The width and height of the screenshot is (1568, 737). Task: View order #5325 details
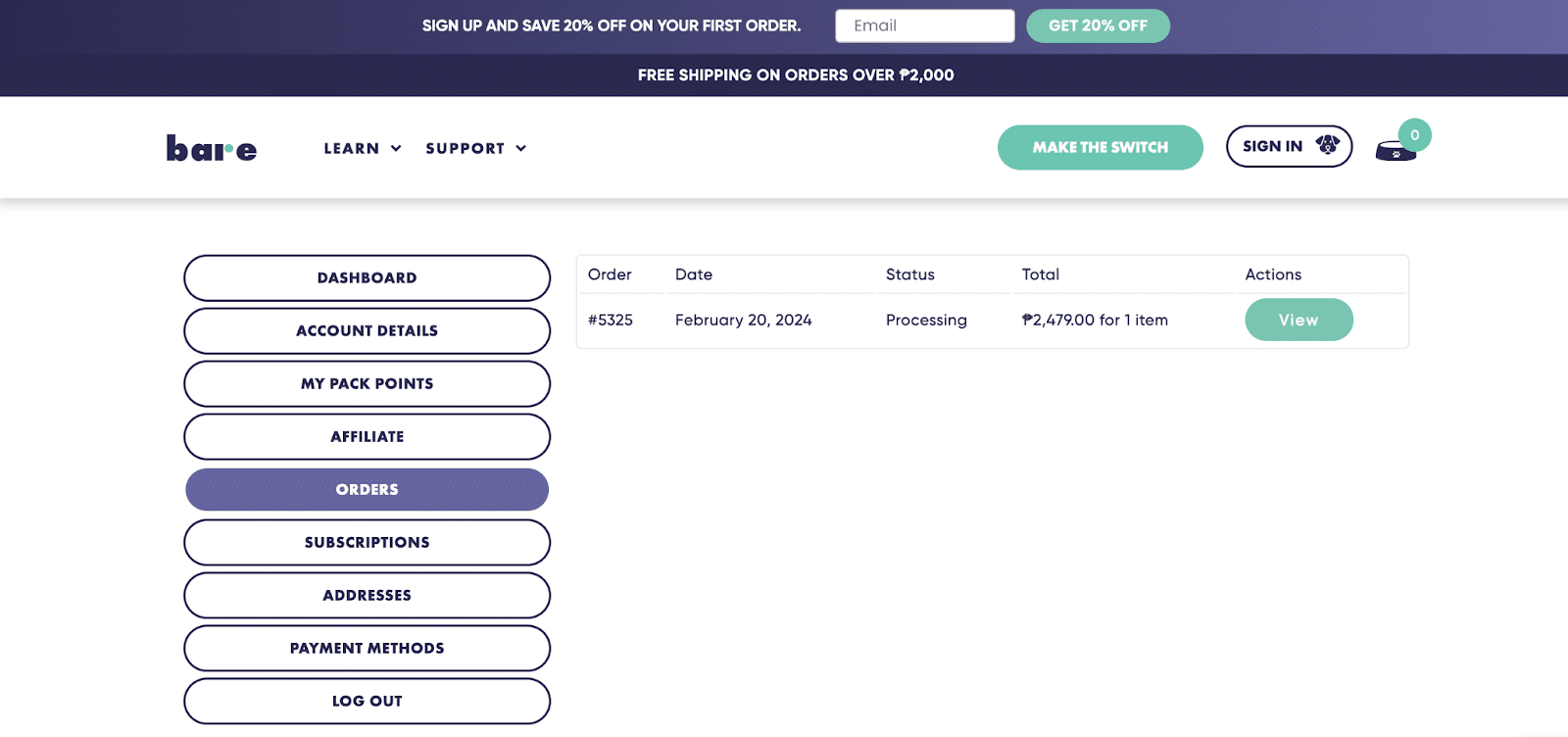tap(1298, 320)
